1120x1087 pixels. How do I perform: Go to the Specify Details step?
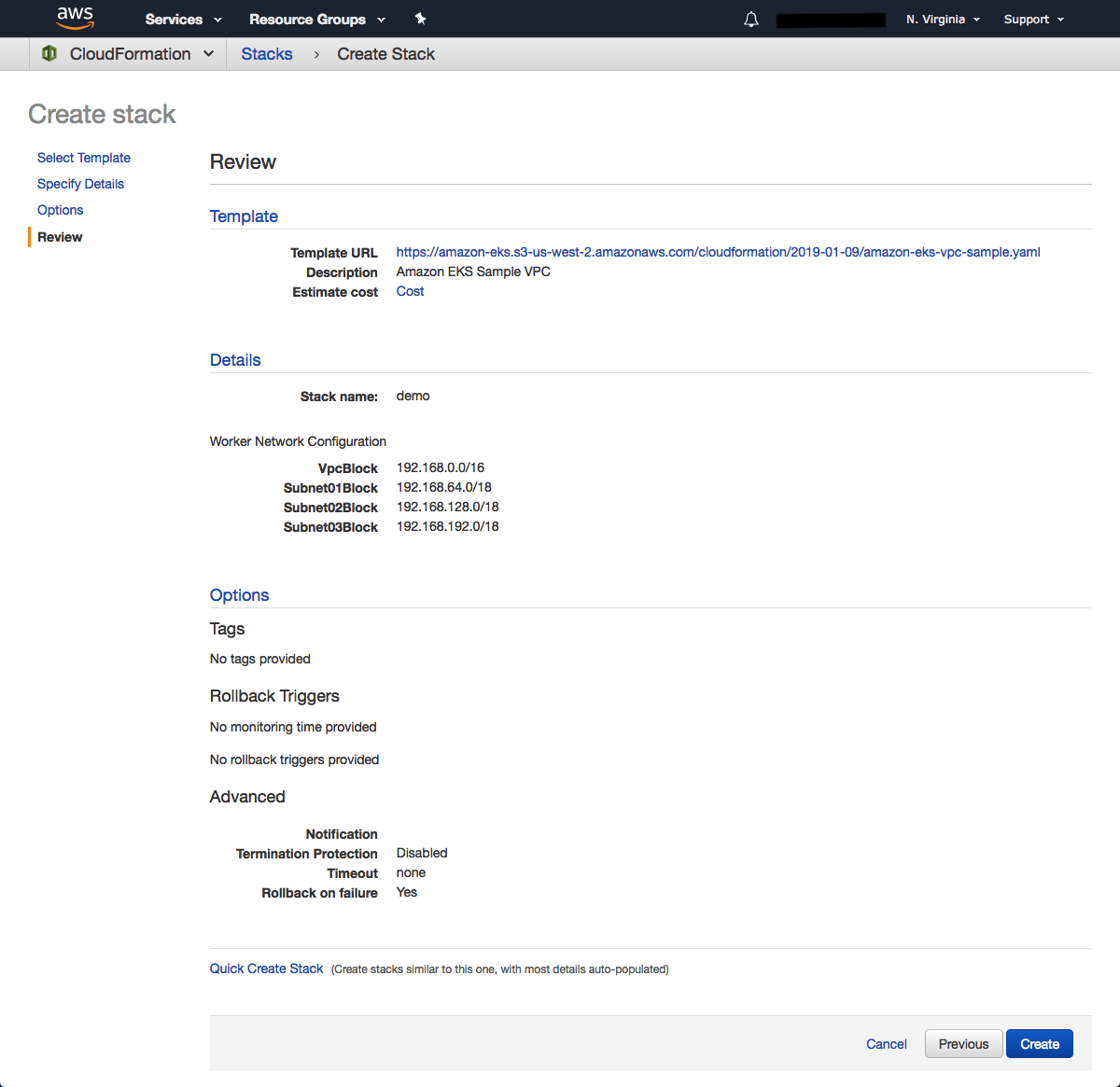pos(80,184)
